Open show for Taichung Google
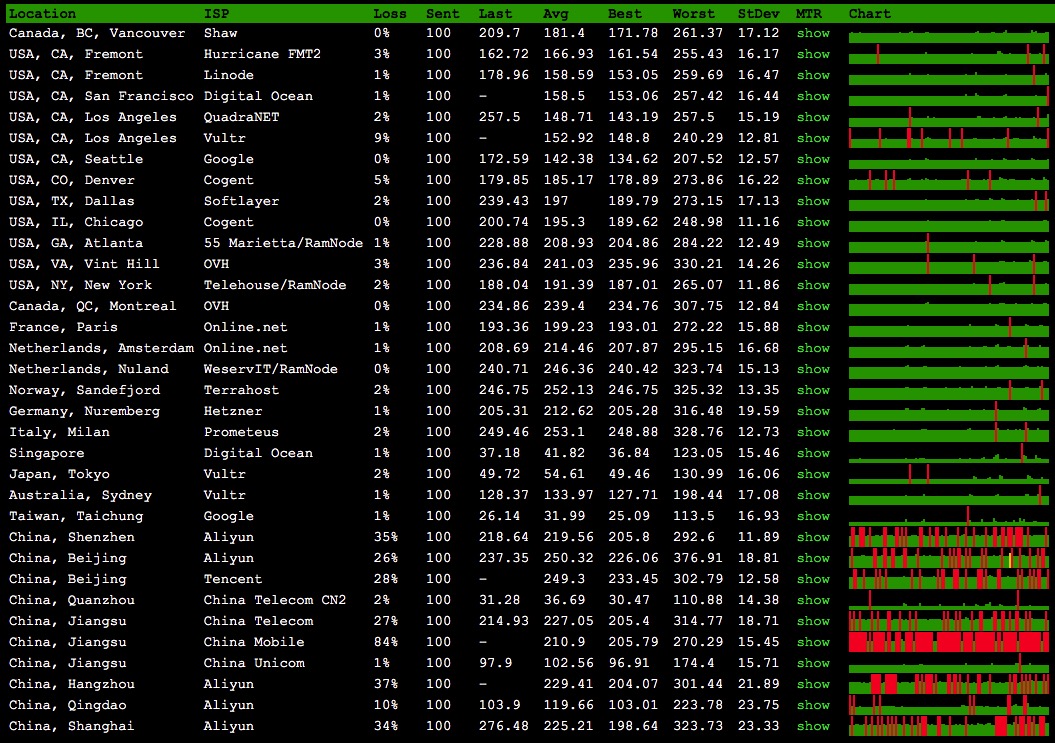 pyautogui.click(x=813, y=516)
